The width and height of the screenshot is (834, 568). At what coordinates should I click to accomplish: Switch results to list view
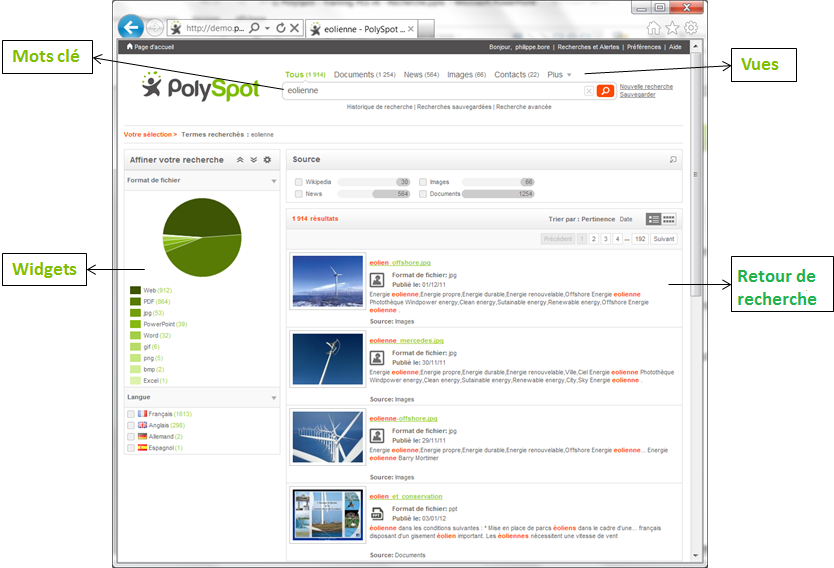point(654,219)
